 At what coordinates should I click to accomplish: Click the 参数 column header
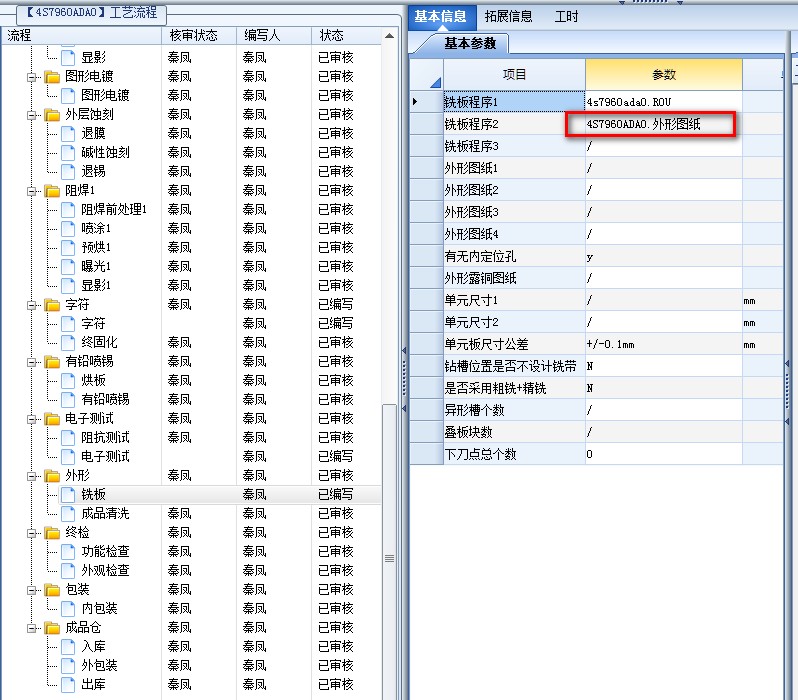664,75
